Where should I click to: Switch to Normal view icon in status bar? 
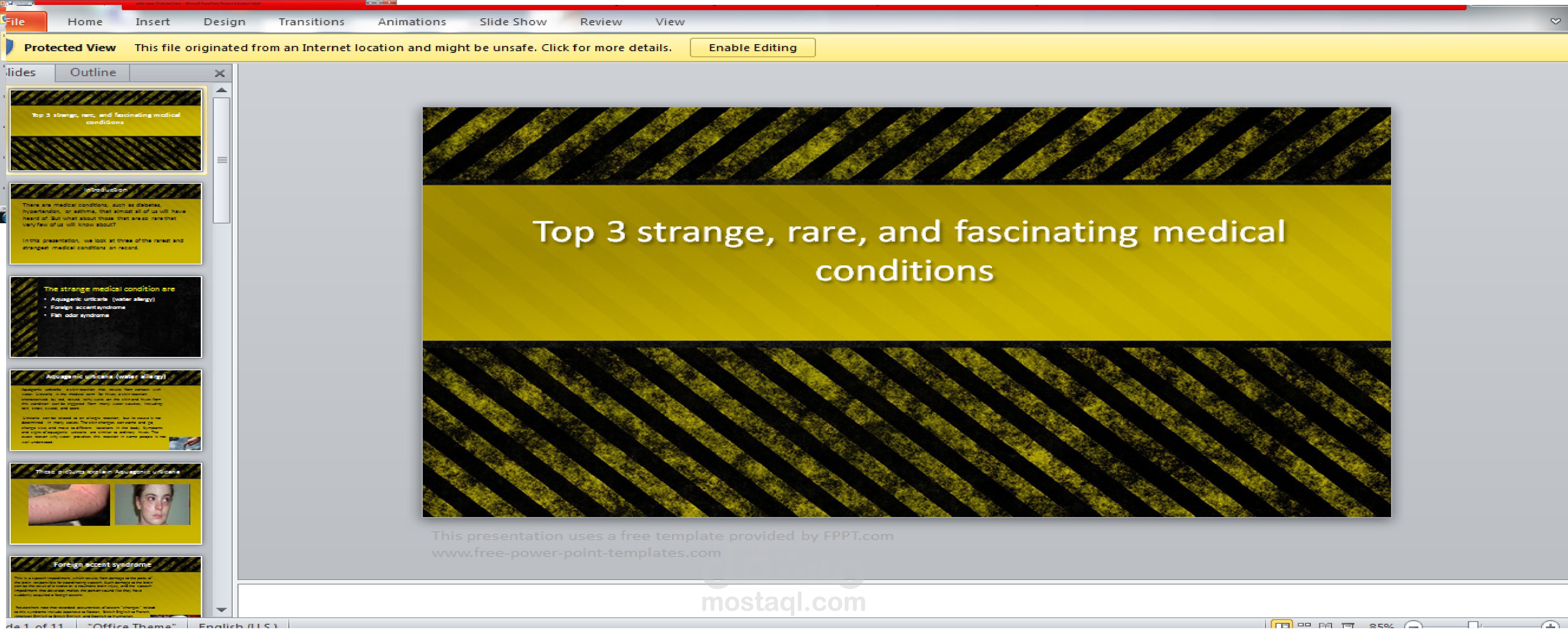point(1282,624)
